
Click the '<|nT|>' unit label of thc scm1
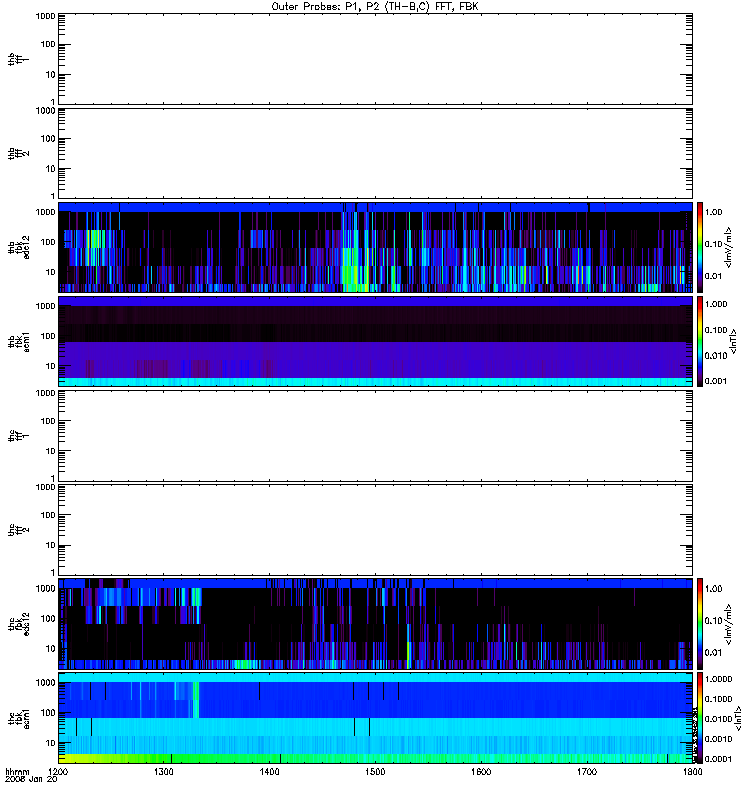point(737,718)
